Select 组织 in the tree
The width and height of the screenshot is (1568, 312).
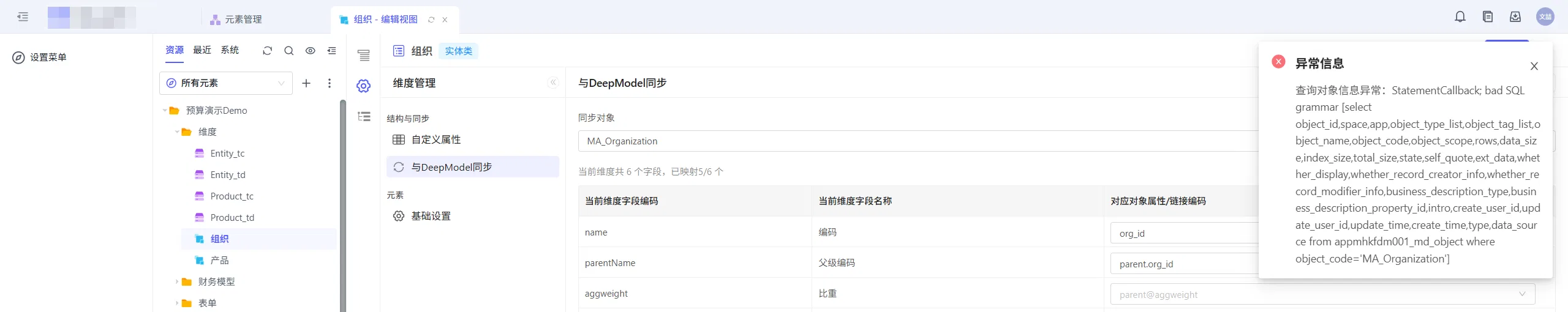coord(258,239)
